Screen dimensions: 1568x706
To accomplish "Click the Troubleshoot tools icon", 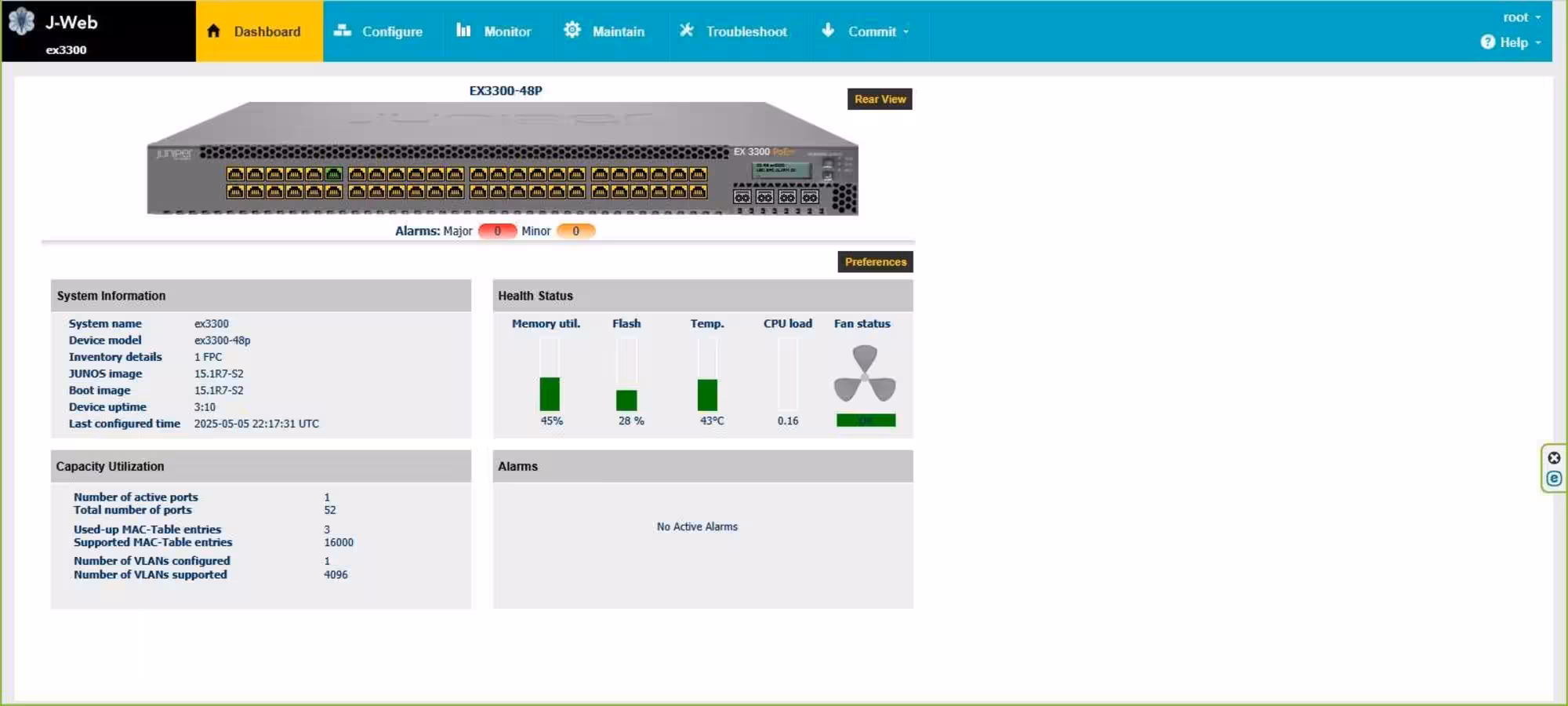I will pyautogui.click(x=686, y=31).
